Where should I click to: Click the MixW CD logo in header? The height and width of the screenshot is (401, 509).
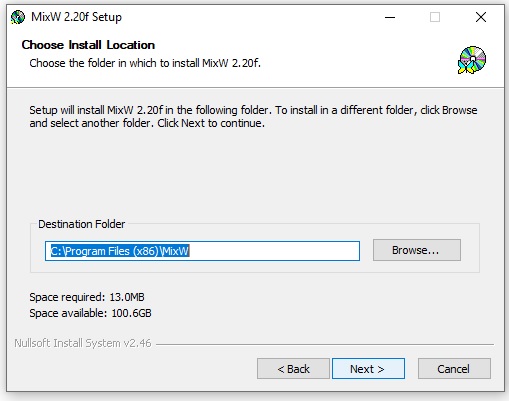(x=472, y=60)
